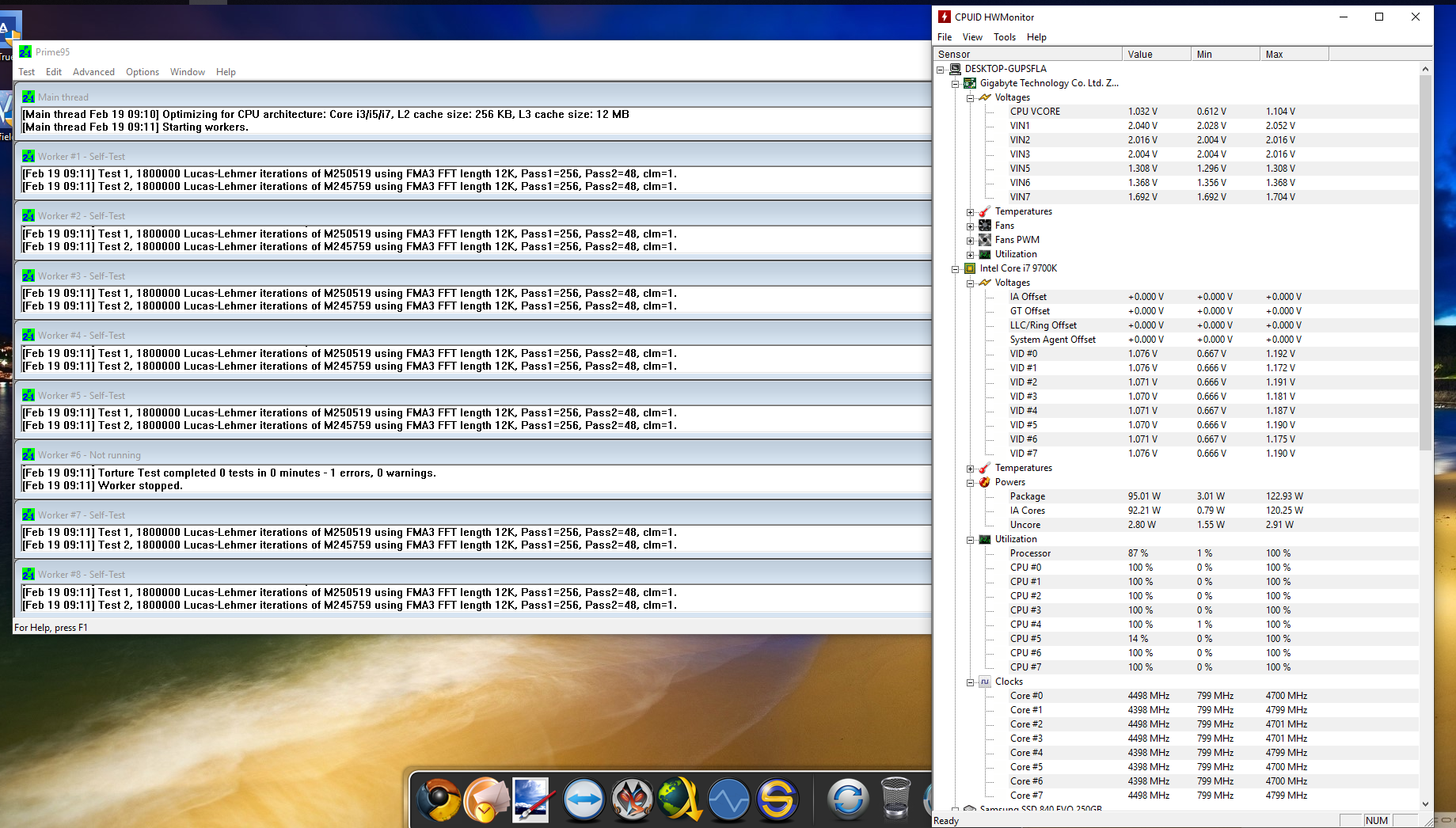Open the blue waveform monitor dock icon
1456x828 pixels.
click(x=728, y=800)
